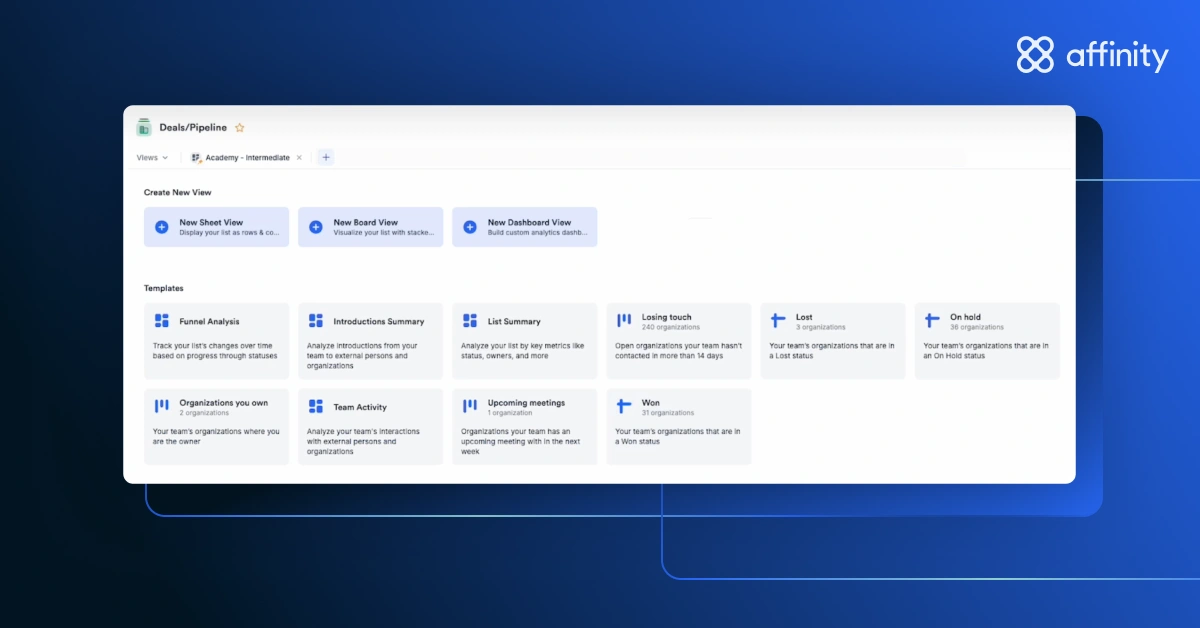1200x628 pixels.
Task: Click the Deals/Pipeline list icon
Action: (x=143, y=127)
